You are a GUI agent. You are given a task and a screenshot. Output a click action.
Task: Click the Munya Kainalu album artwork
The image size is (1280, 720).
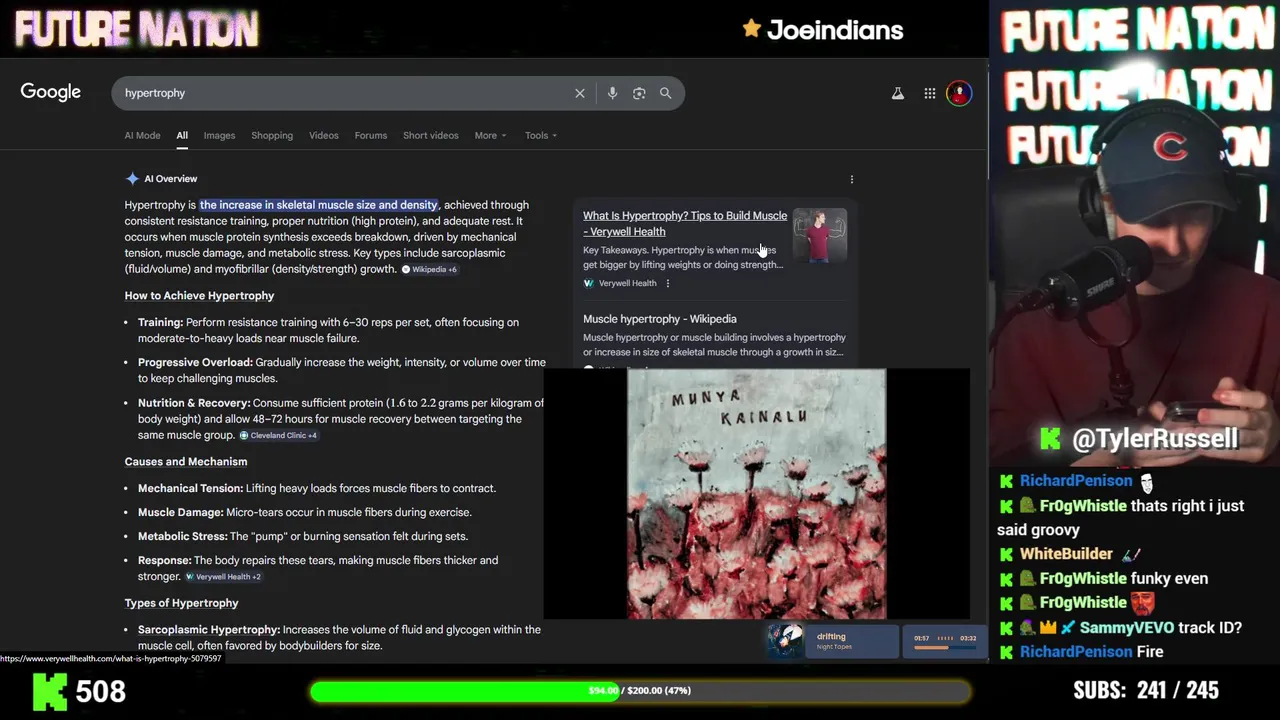[757, 495]
